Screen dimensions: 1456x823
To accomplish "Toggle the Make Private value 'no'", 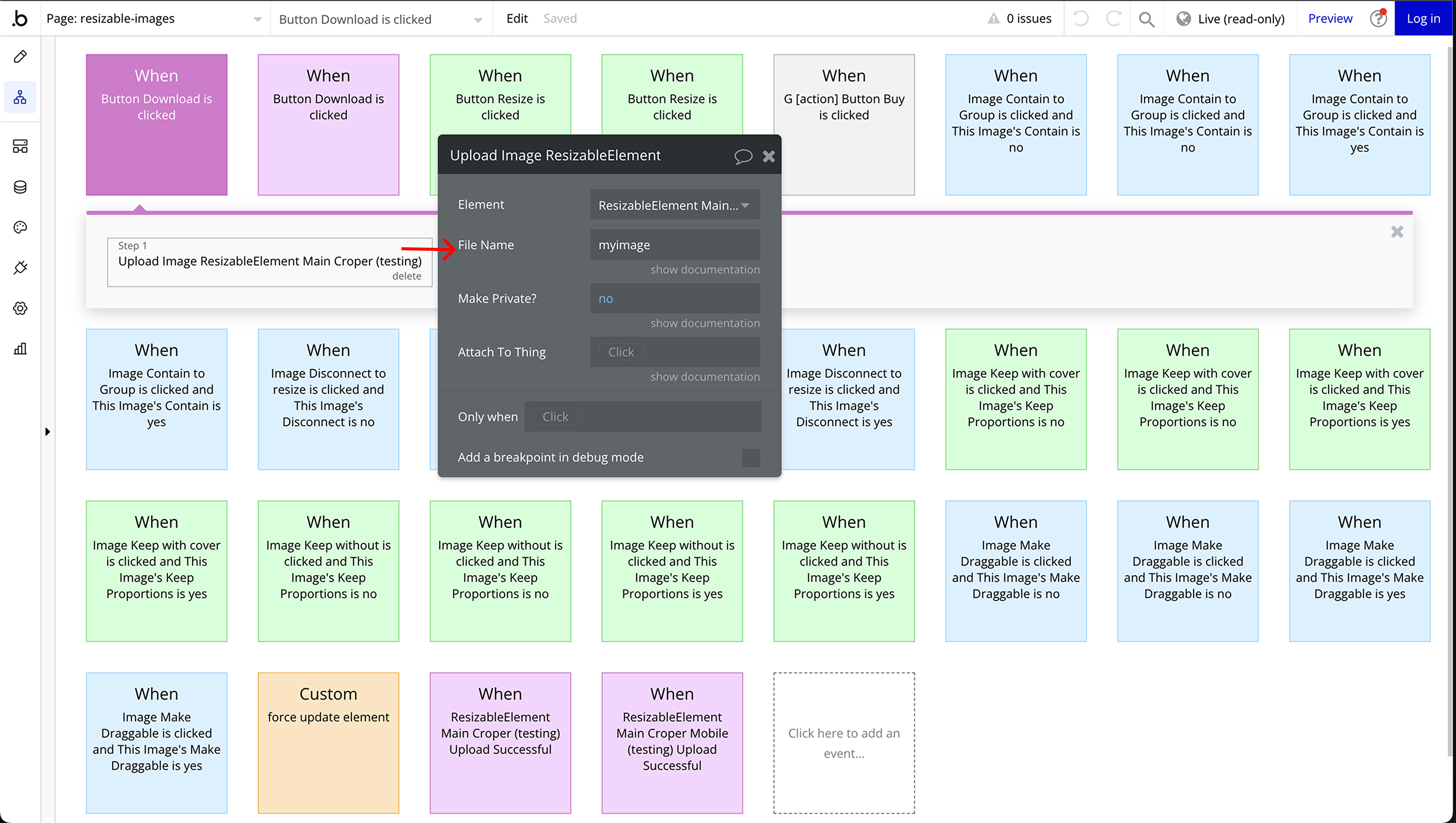I will [x=605, y=299].
